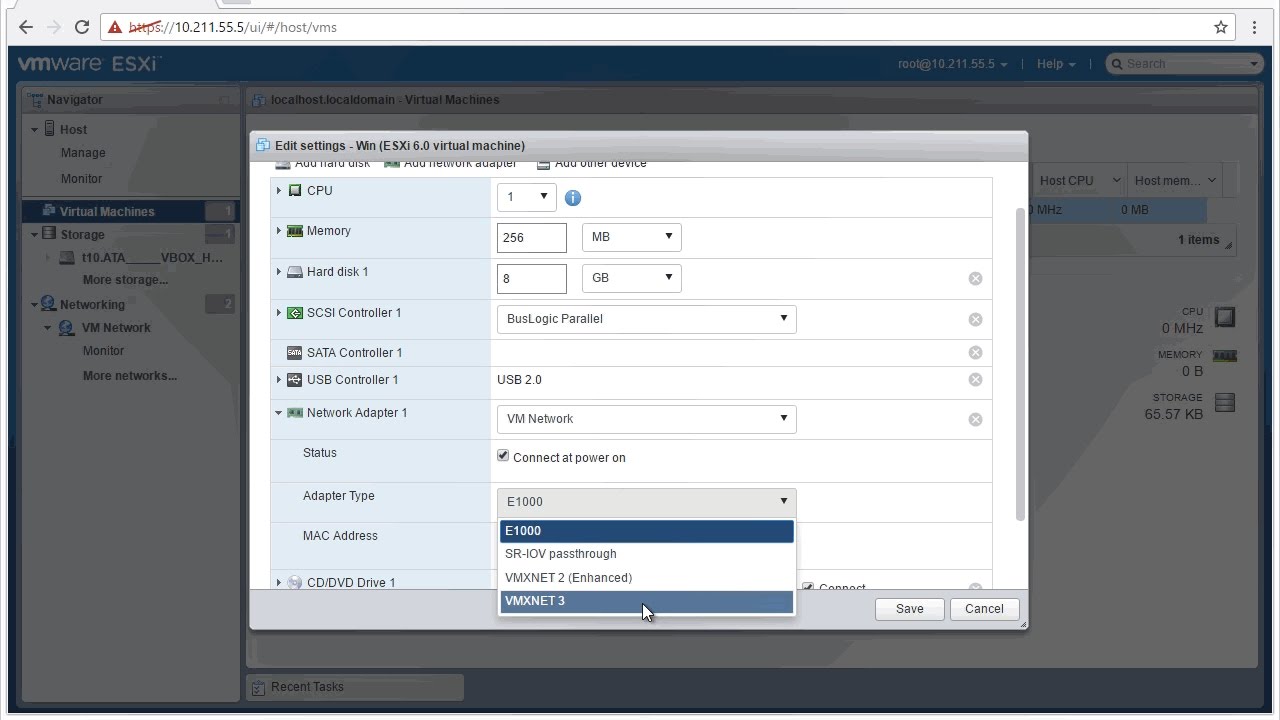The height and width of the screenshot is (720, 1280).
Task: Collapse the Network Adapter 1 row
Action: [279, 413]
